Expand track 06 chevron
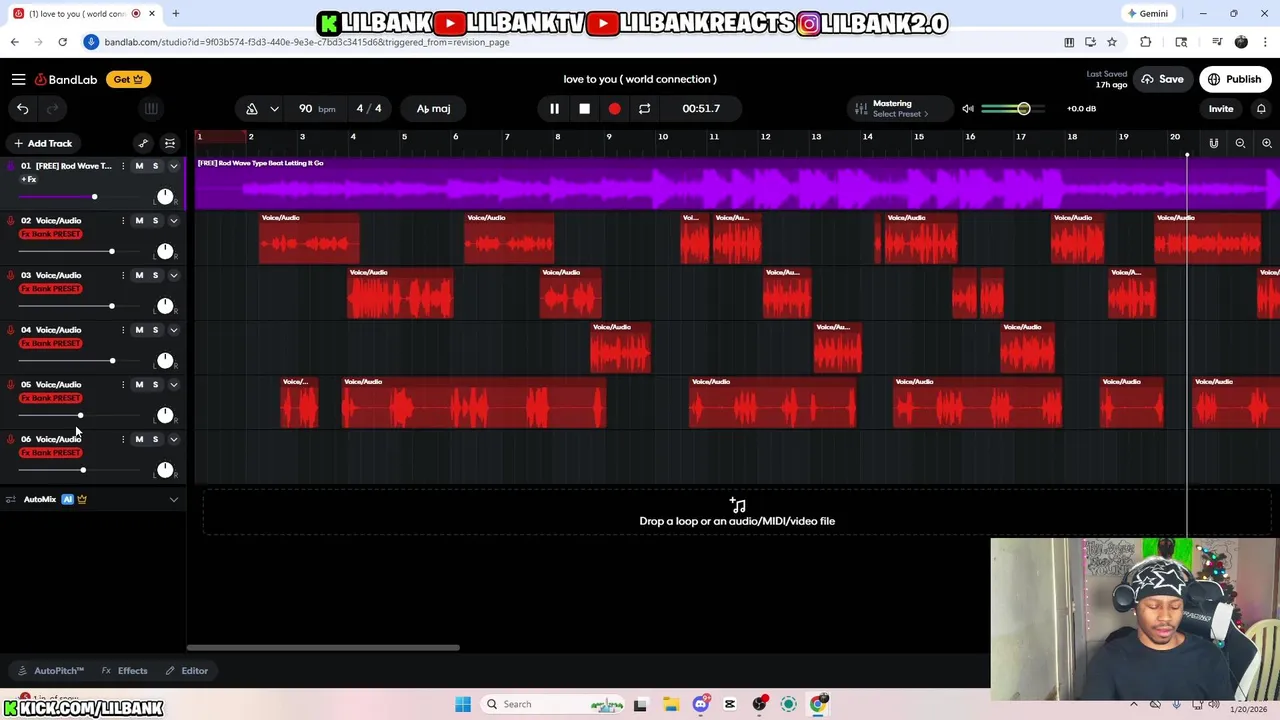1280x720 pixels. coord(173,439)
